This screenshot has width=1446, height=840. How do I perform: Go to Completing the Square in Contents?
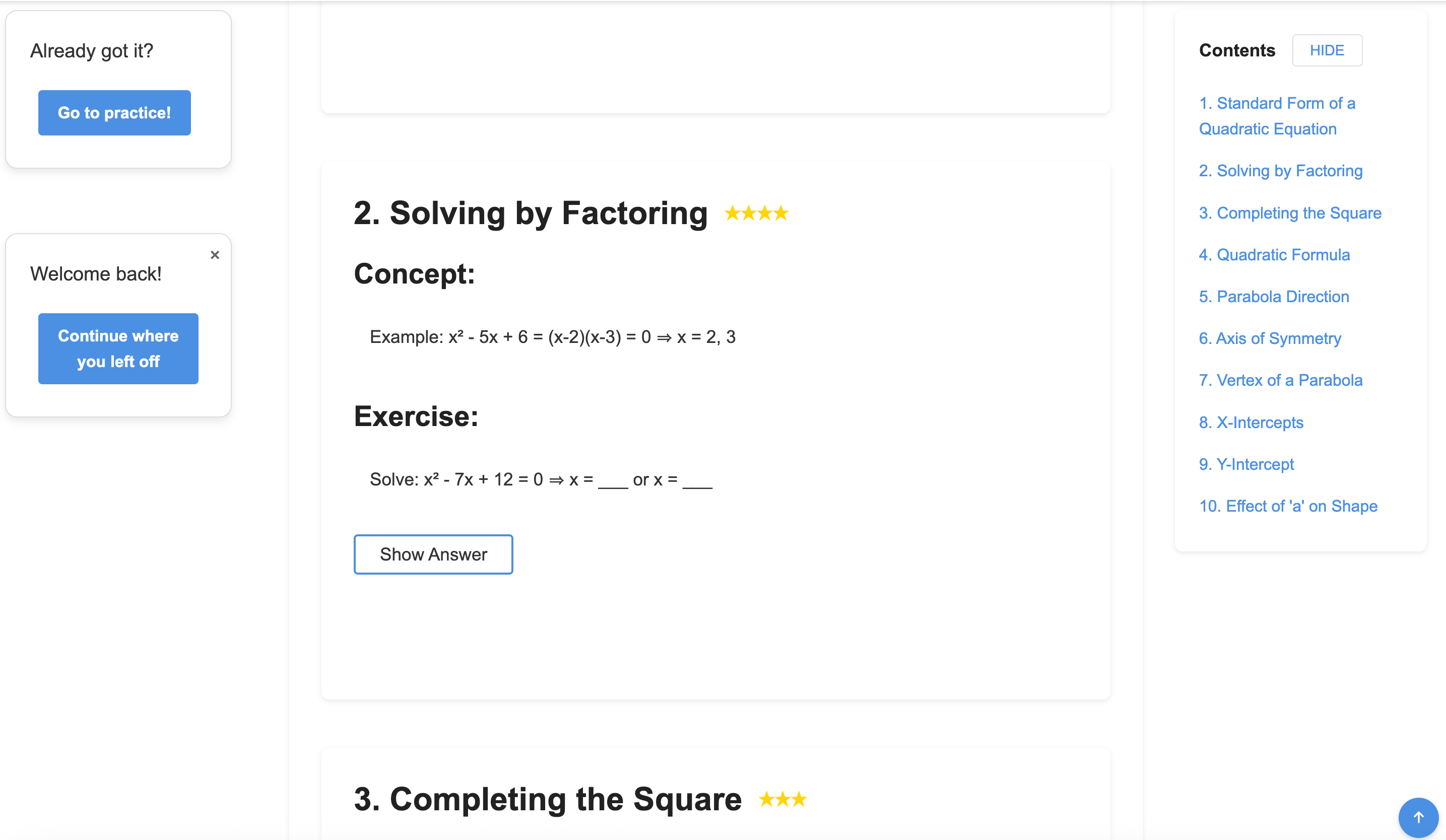(x=1290, y=214)
